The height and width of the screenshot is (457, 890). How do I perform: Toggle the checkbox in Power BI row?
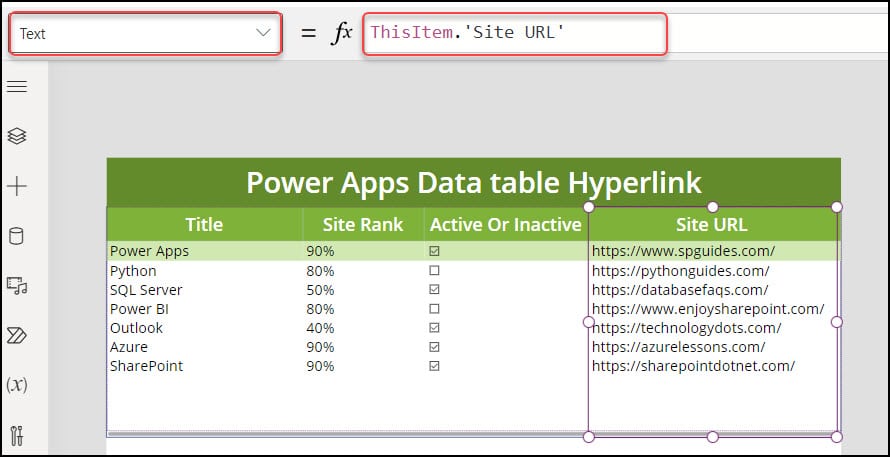[x=434, y=309]
